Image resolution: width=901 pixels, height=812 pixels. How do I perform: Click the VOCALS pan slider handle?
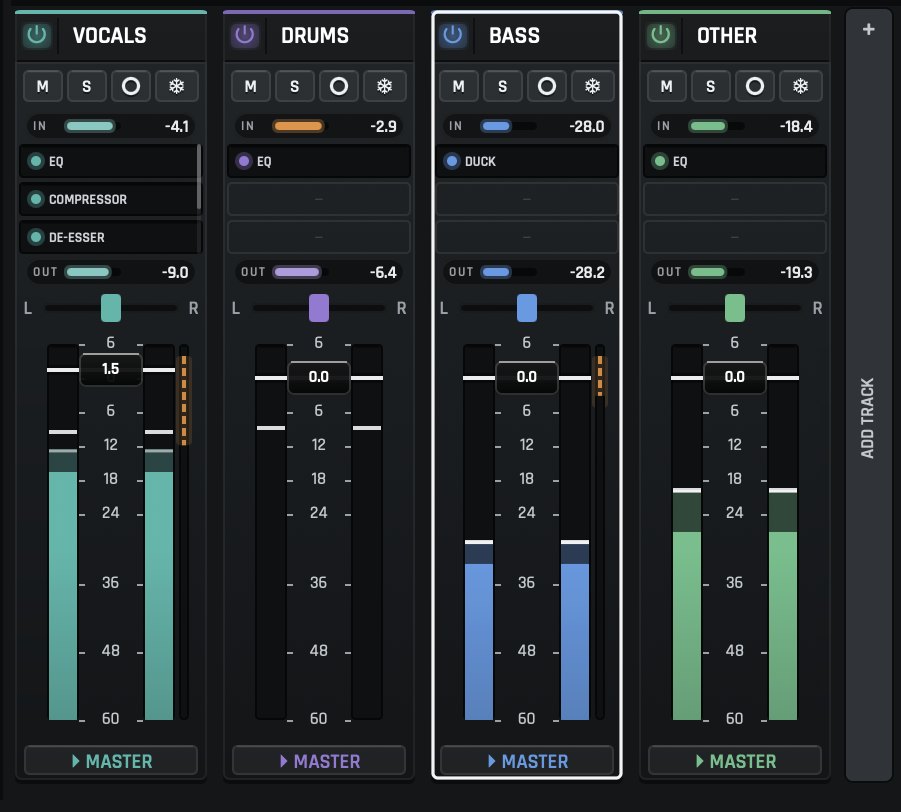coord(111,308)
